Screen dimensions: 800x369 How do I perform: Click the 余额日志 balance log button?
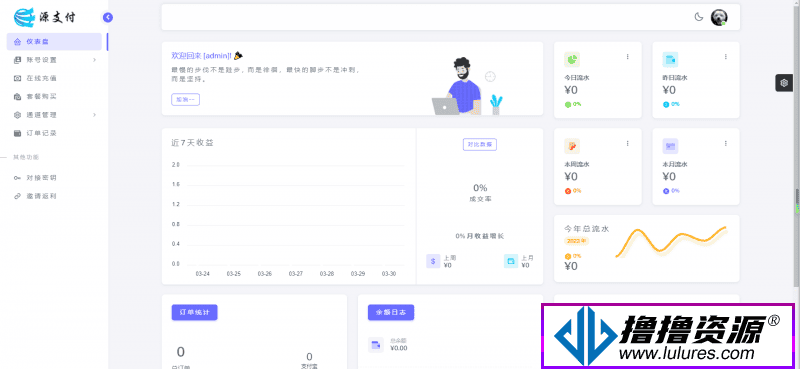point(391,312)
